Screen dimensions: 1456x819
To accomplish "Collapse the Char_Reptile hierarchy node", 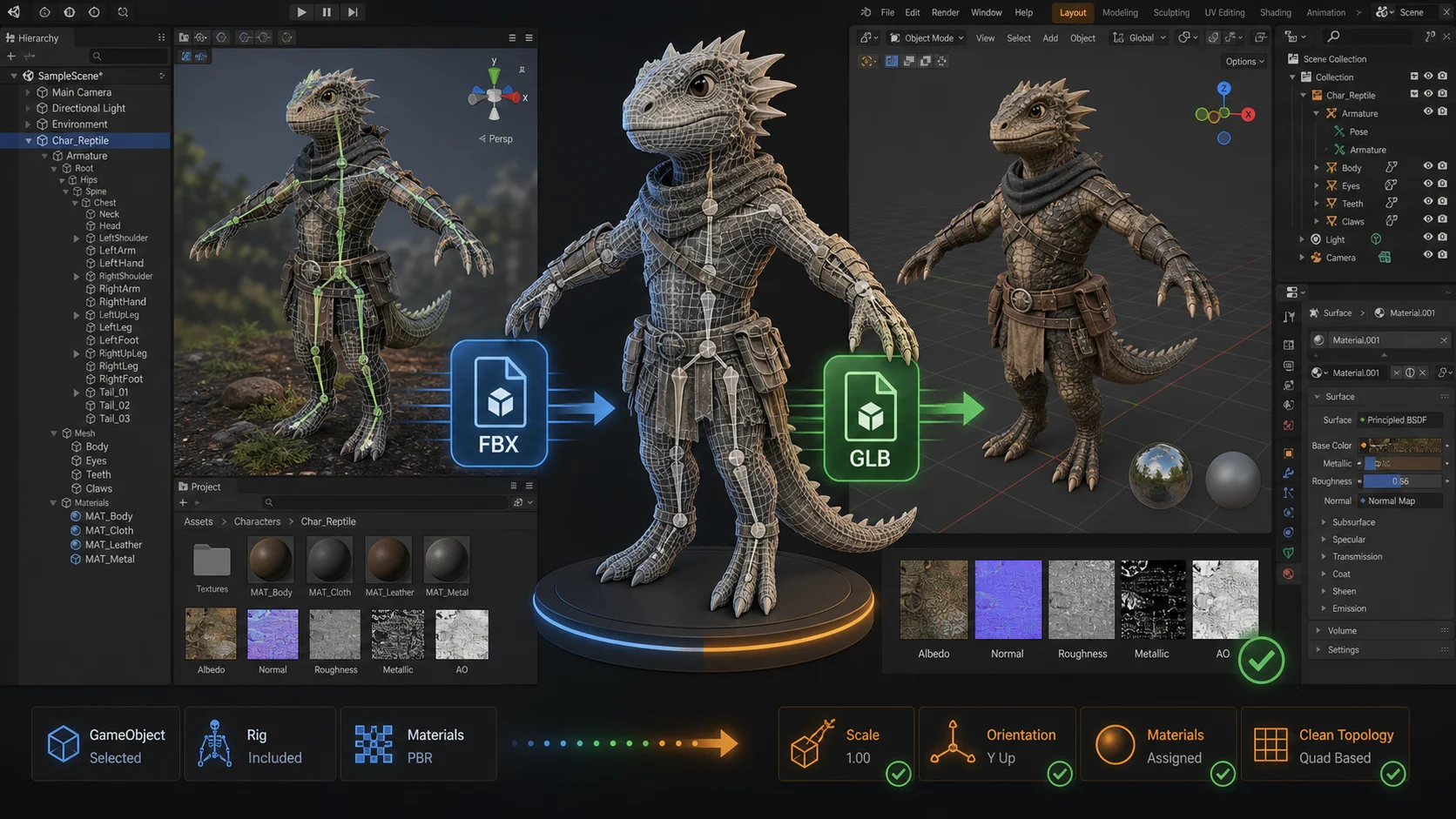I will point(29,140).
